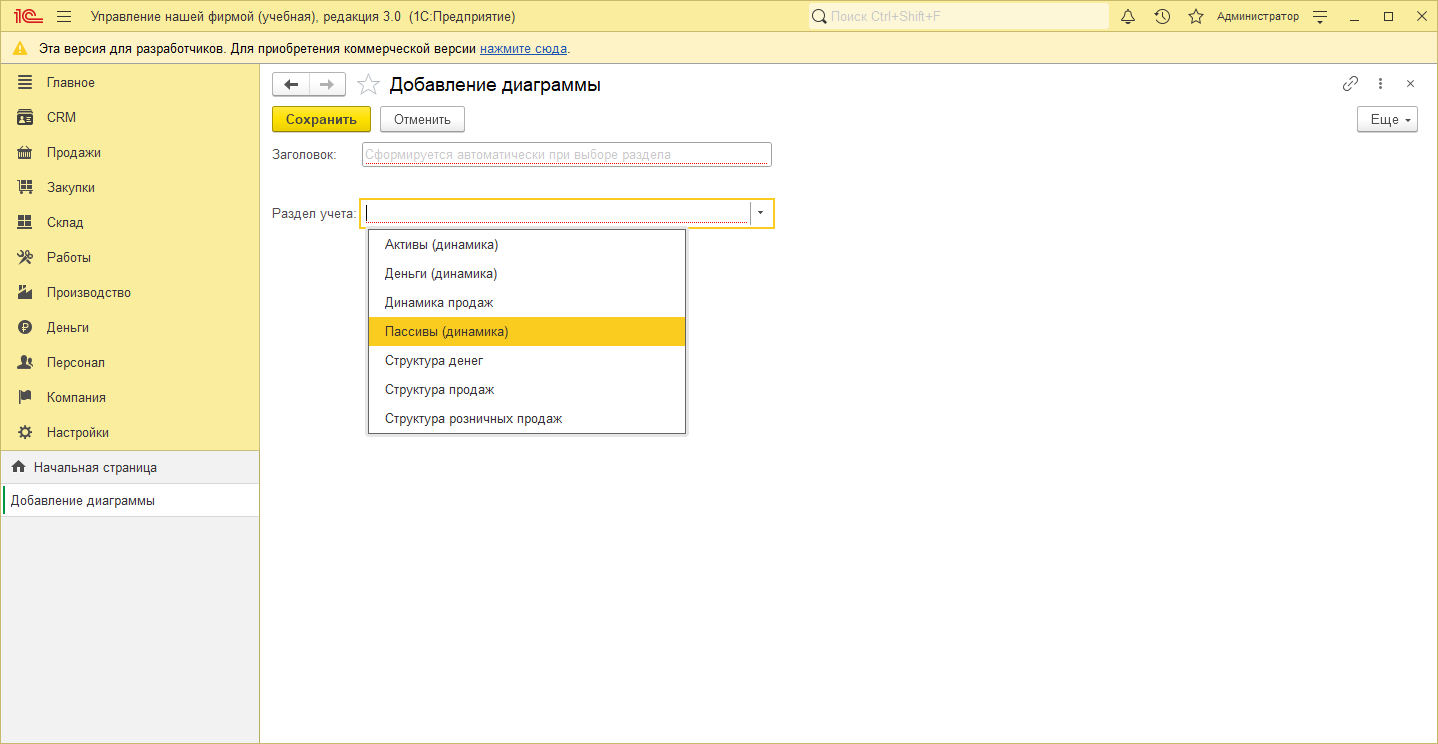Choose Пассивы (динамика) option

(527, 331)
